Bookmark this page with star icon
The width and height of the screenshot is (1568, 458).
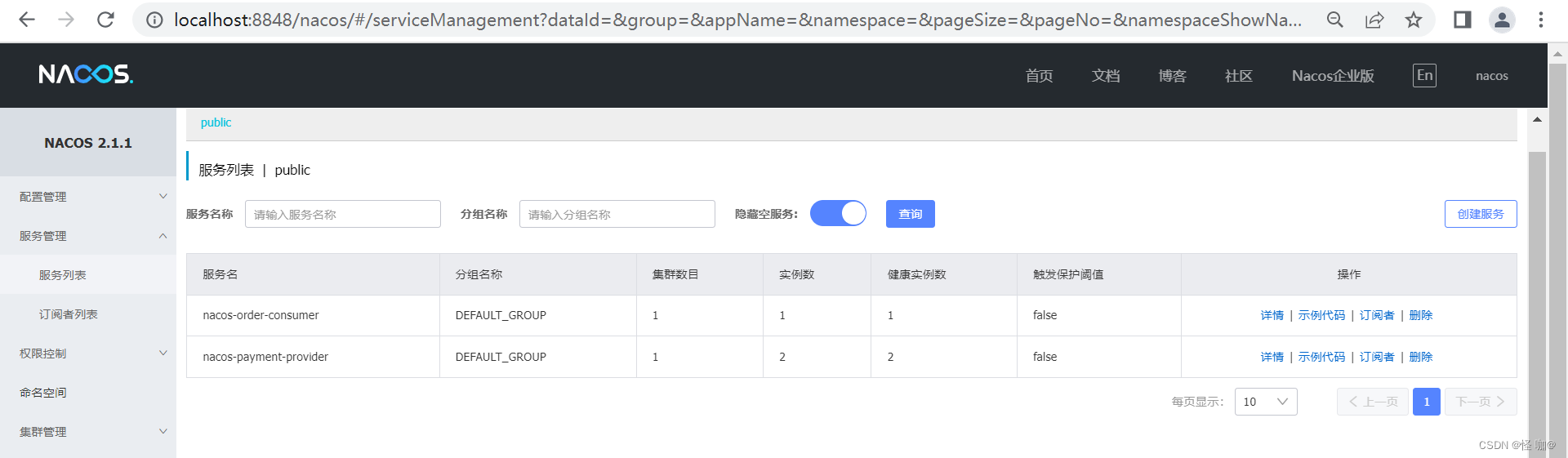point(1414,20)
